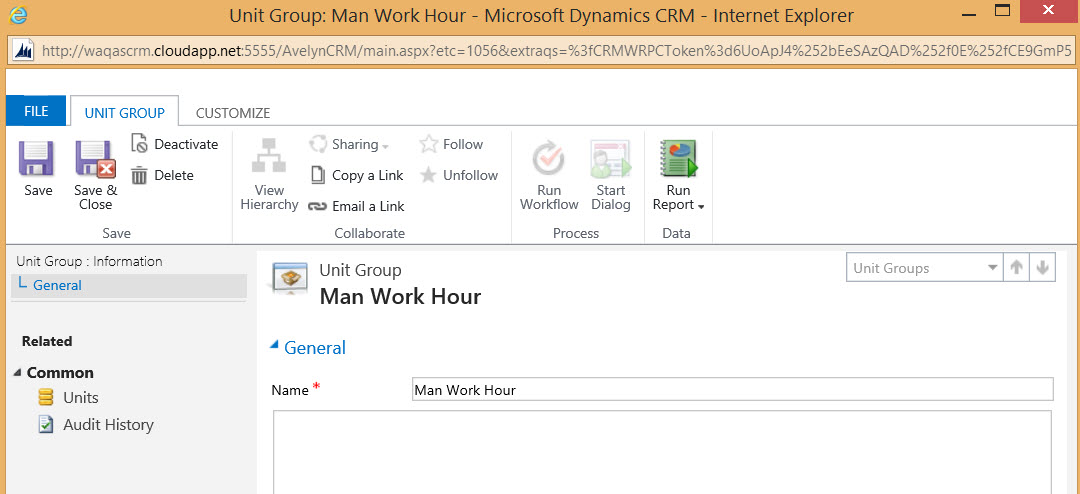Click the Save & Close icon

[x=96, y=158]
